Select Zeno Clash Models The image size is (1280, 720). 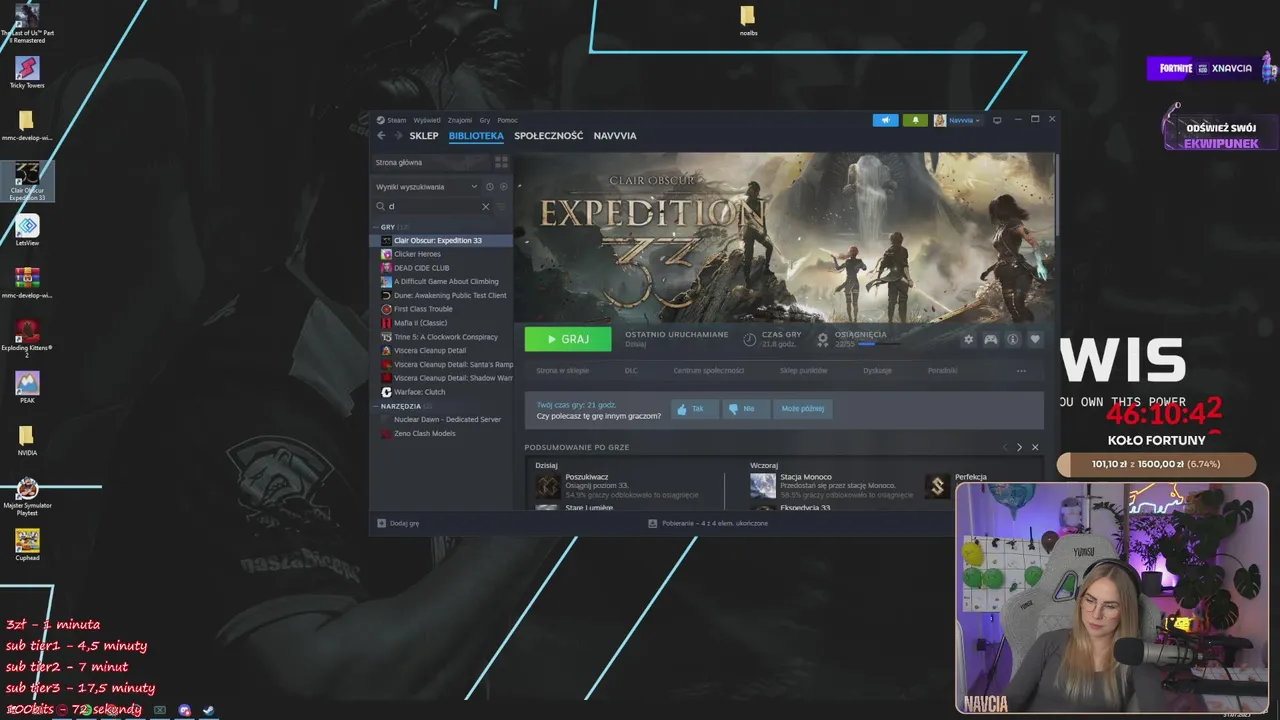point(441,433)
